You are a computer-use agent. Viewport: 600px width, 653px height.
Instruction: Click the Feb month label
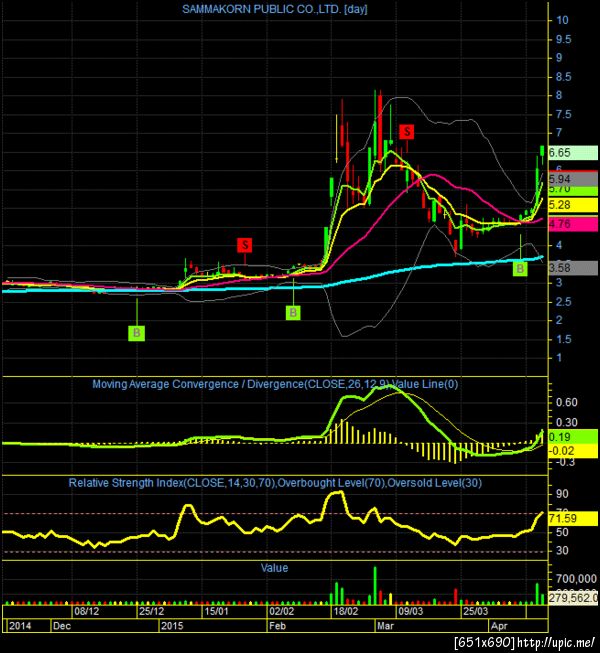point(278,626)
